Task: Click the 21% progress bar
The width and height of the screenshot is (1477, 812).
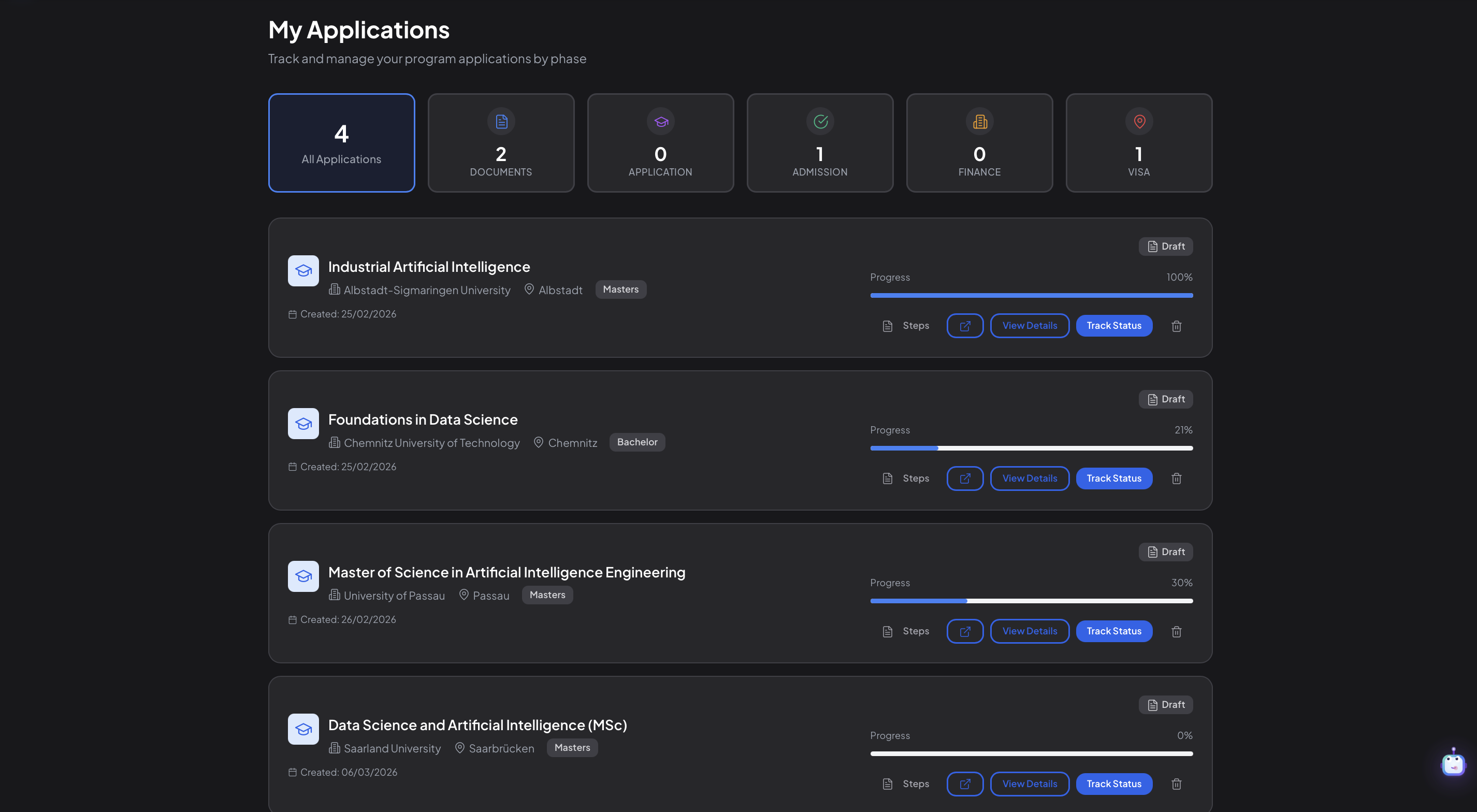Action: pos(1031,448)
